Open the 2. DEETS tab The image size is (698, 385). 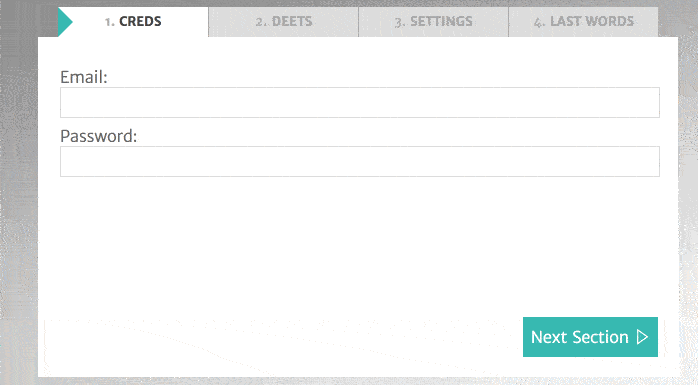point(284,22)
